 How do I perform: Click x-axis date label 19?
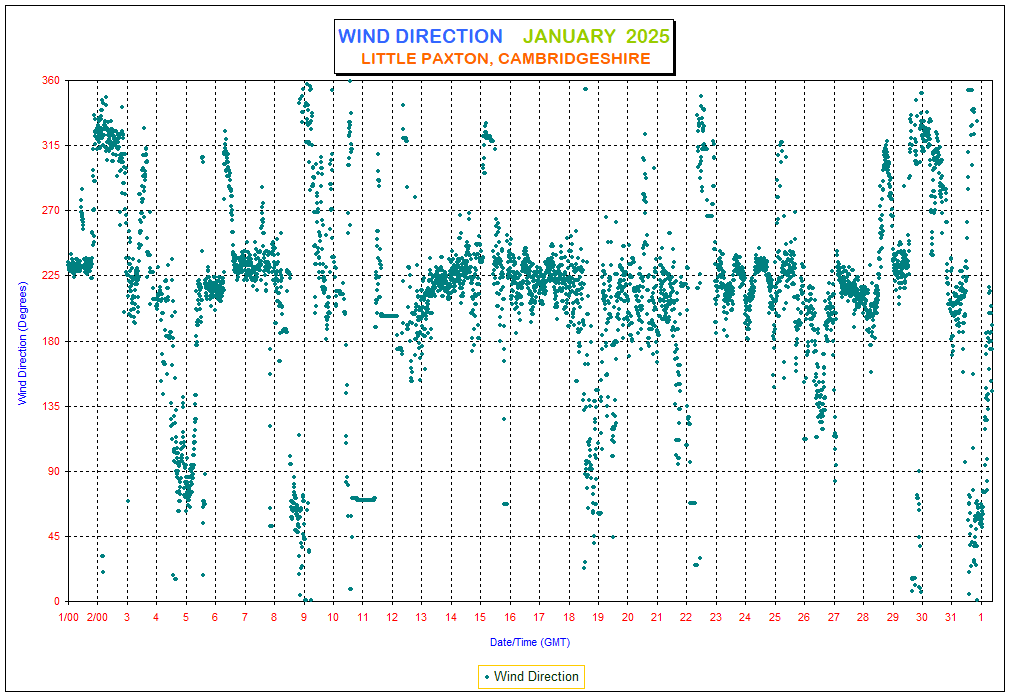pyautogui.click(x=598, y=617)
